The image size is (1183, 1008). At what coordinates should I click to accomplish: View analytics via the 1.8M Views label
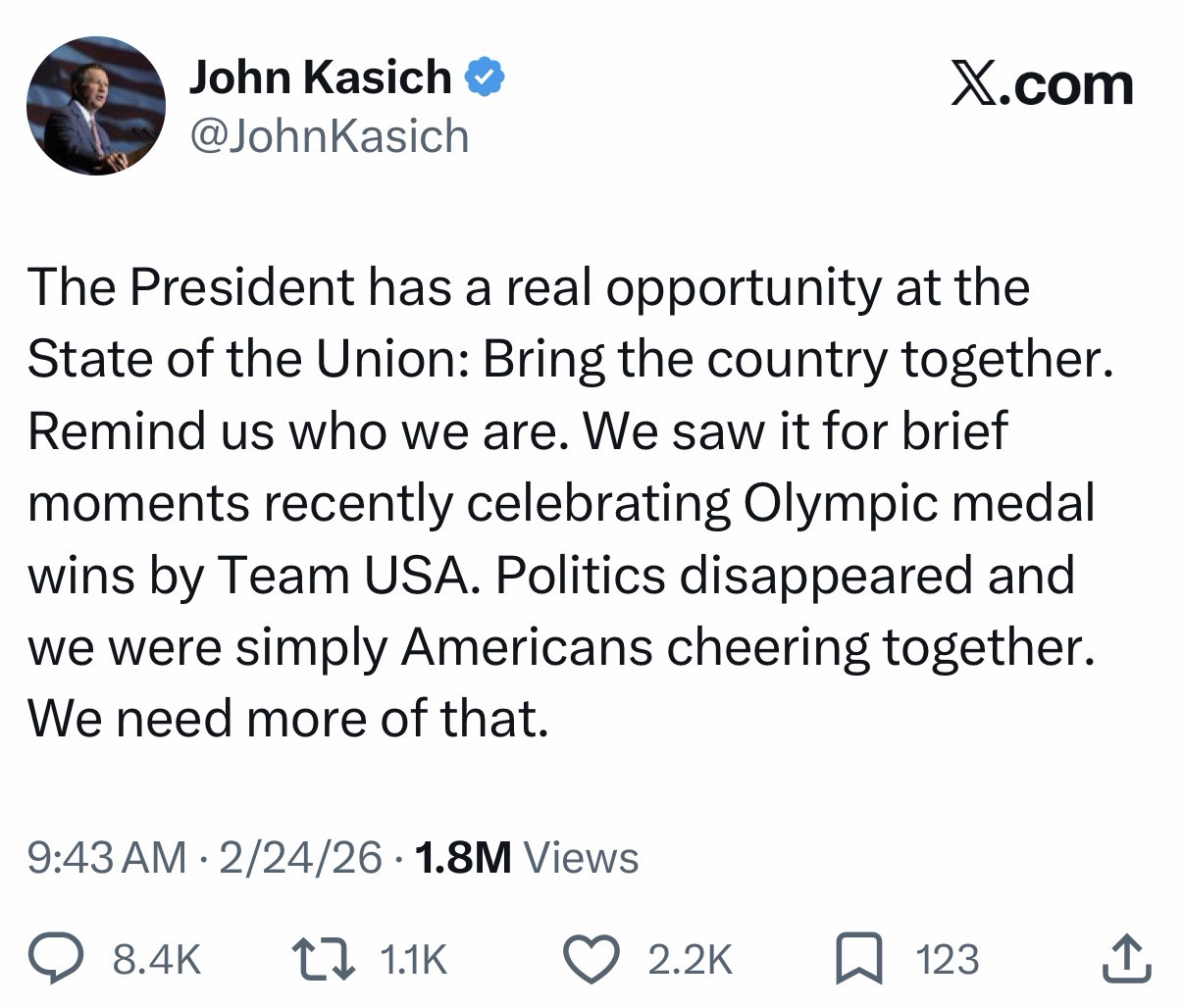coord(528,858)
